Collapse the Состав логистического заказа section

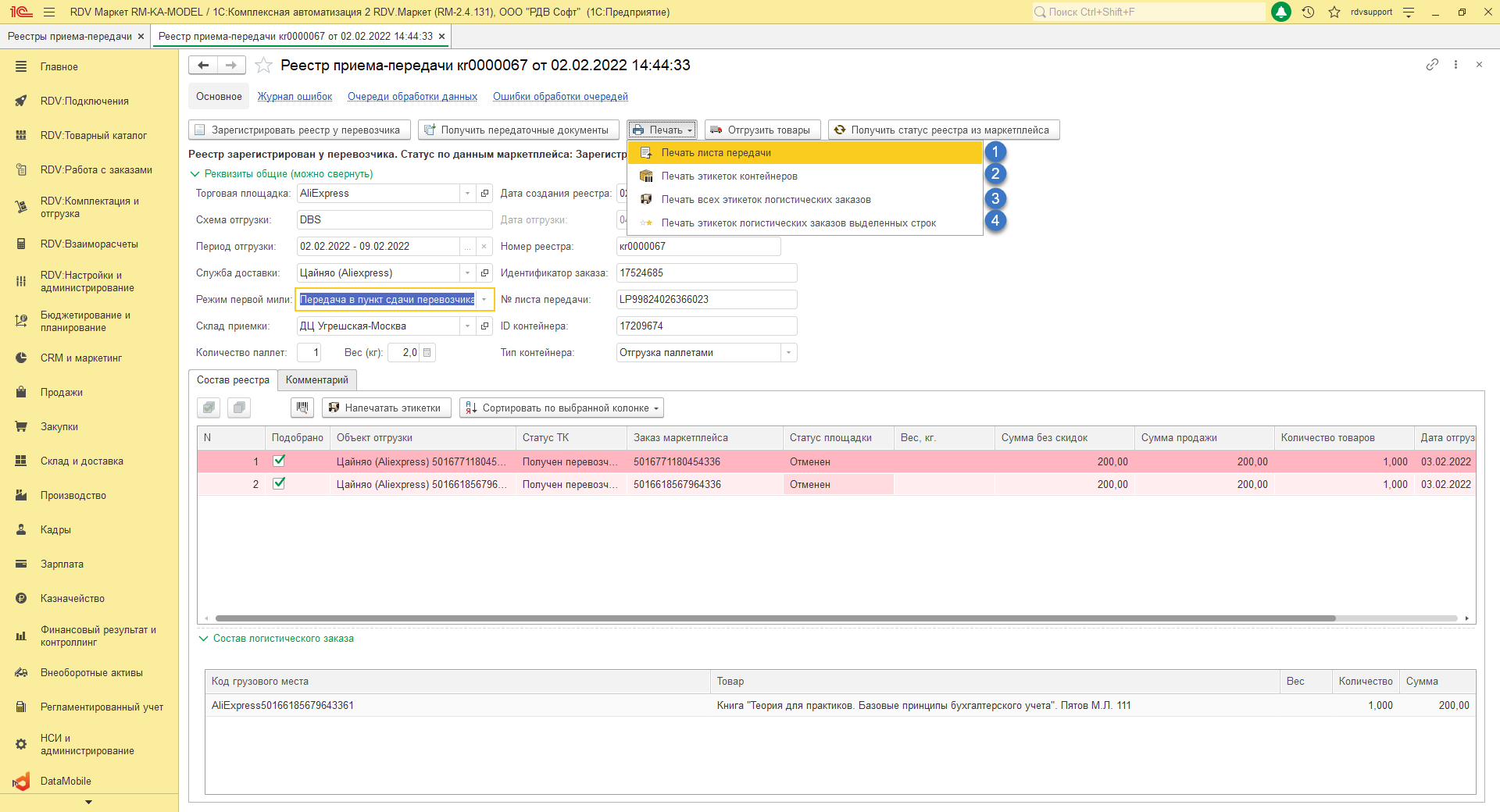(x=204, y=639)
